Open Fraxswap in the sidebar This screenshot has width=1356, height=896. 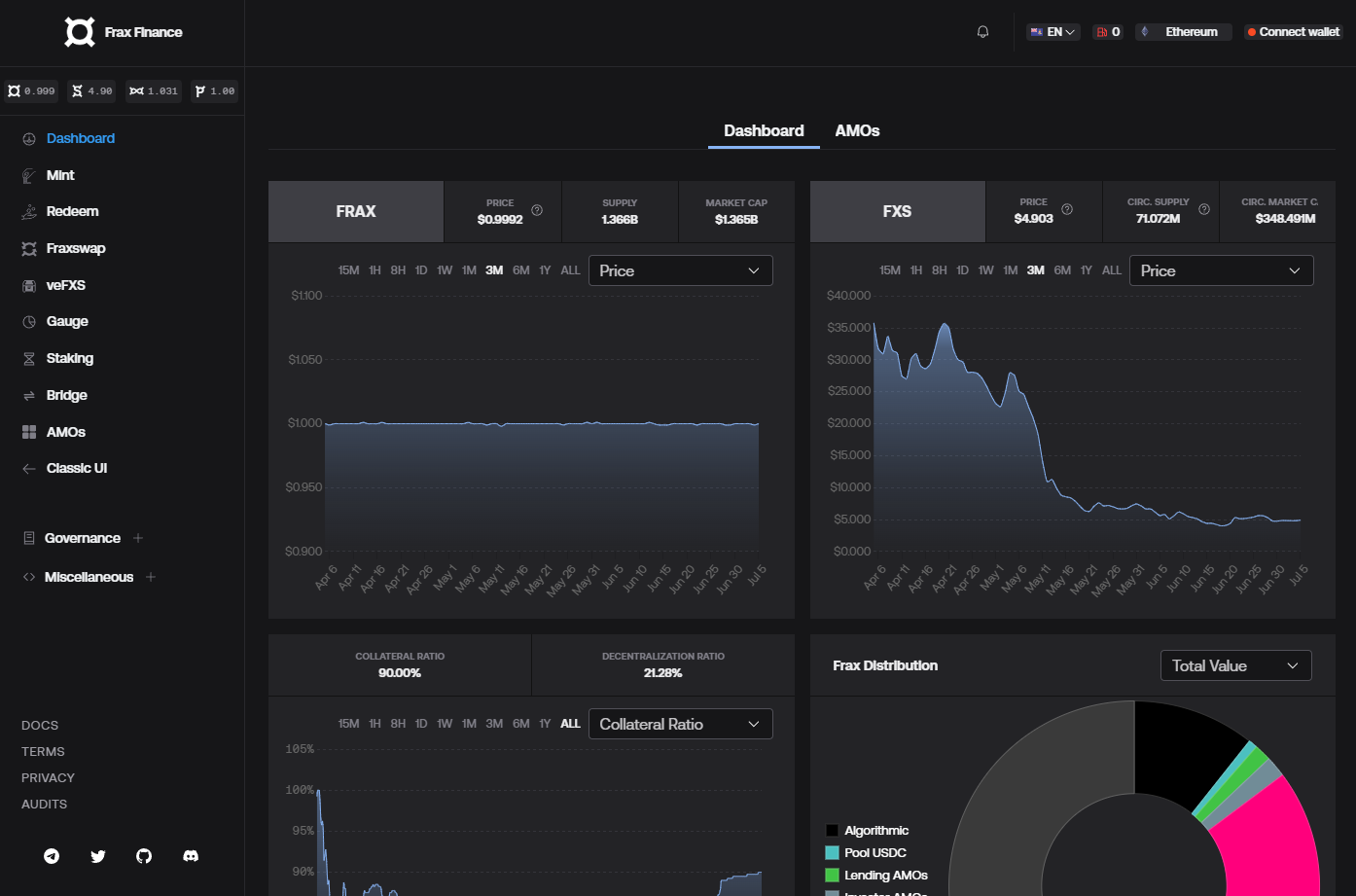pos(76,248)
